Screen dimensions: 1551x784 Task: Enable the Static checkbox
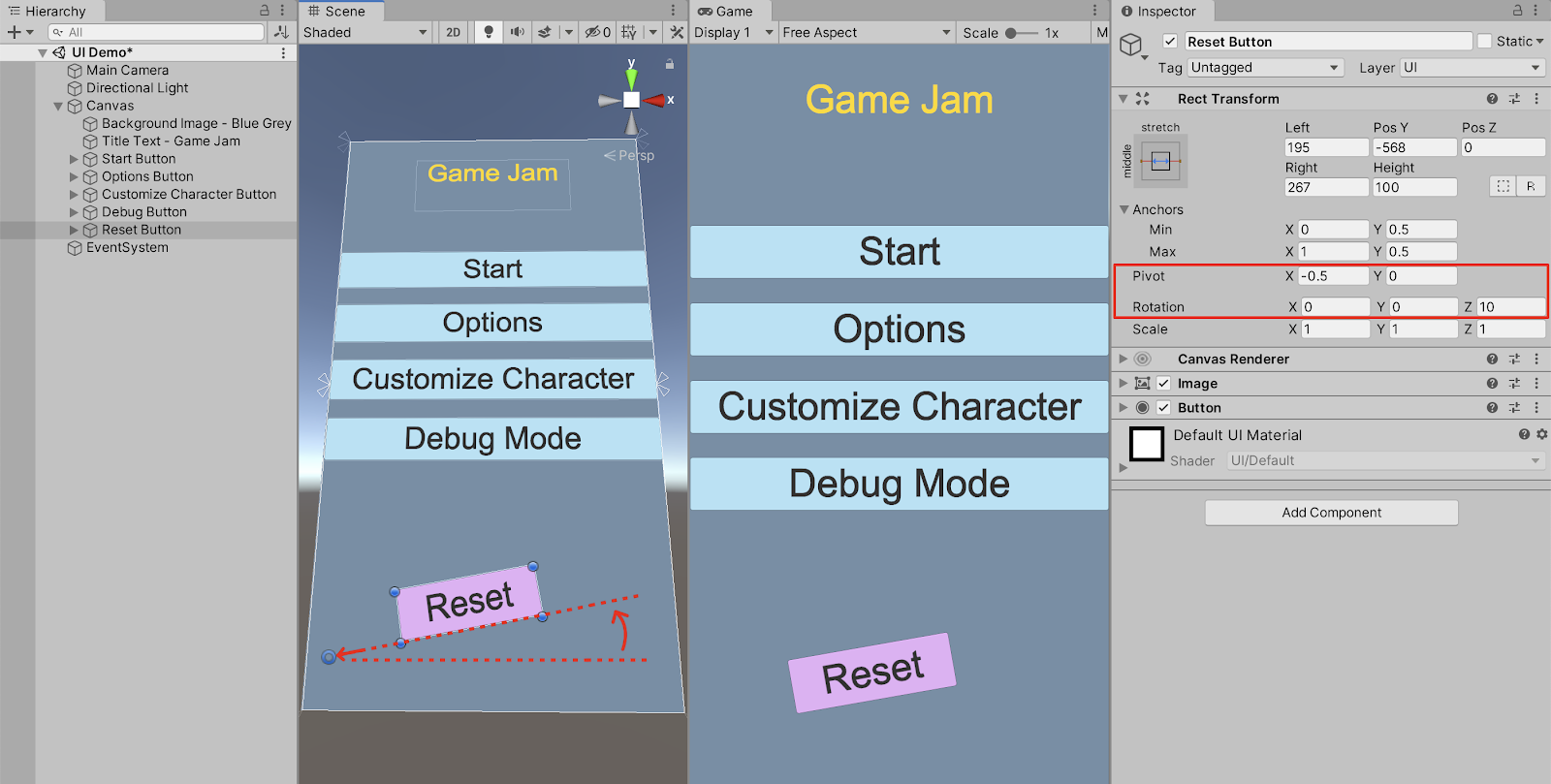pos(1484,41)
